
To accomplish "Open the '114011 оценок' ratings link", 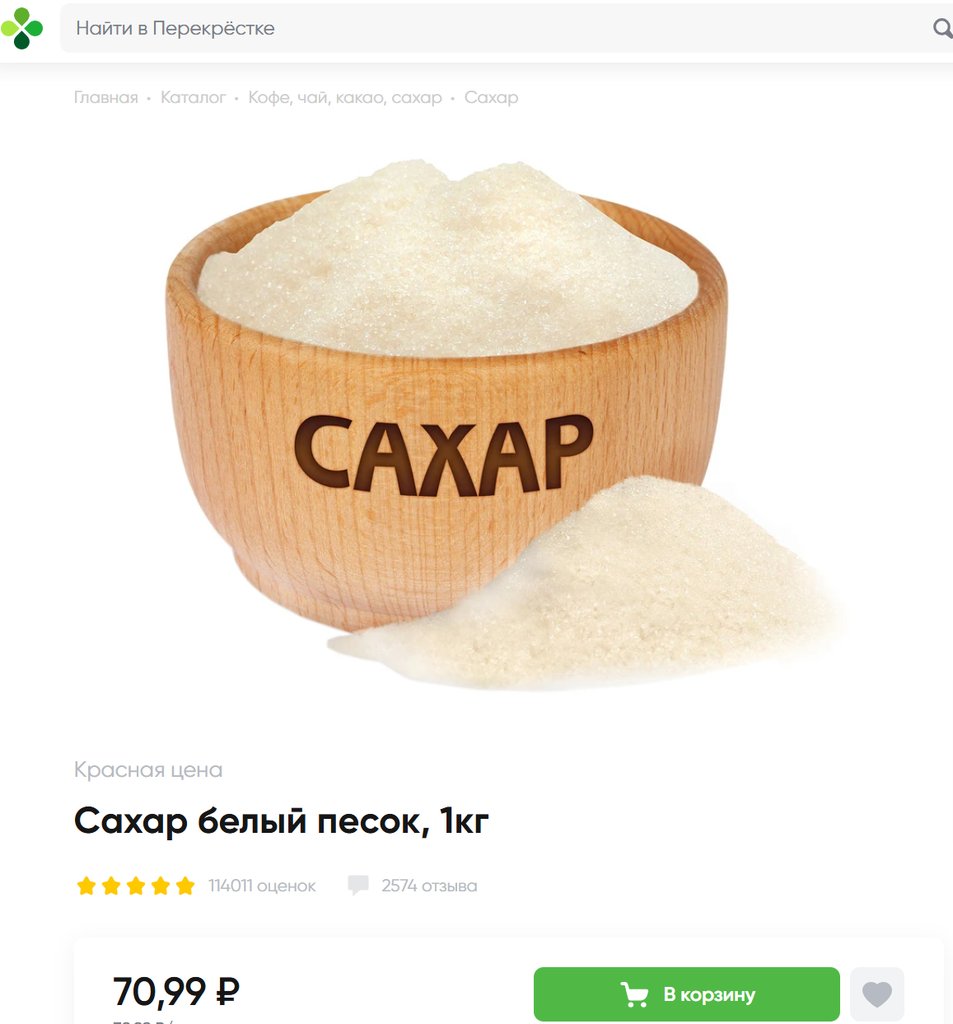I will click(x=262, y=886).
